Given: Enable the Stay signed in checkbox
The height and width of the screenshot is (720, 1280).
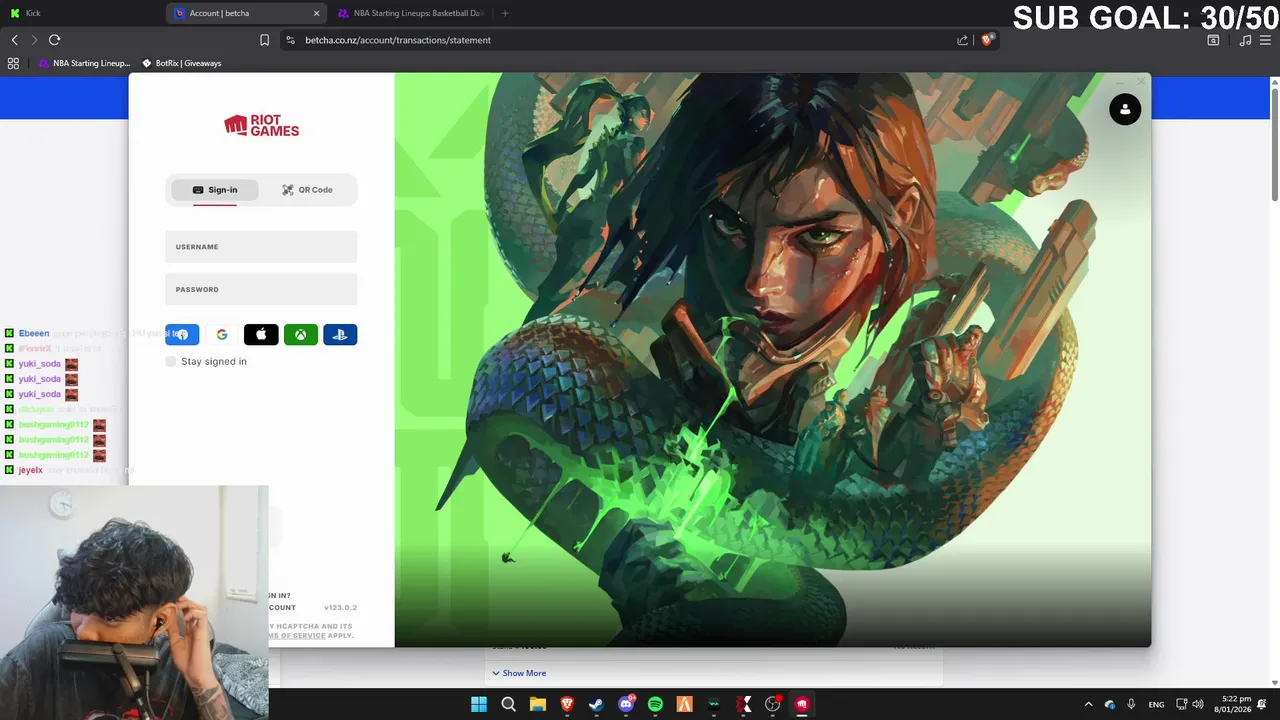Looking at the screenshot, I should (x=171, y=361).
